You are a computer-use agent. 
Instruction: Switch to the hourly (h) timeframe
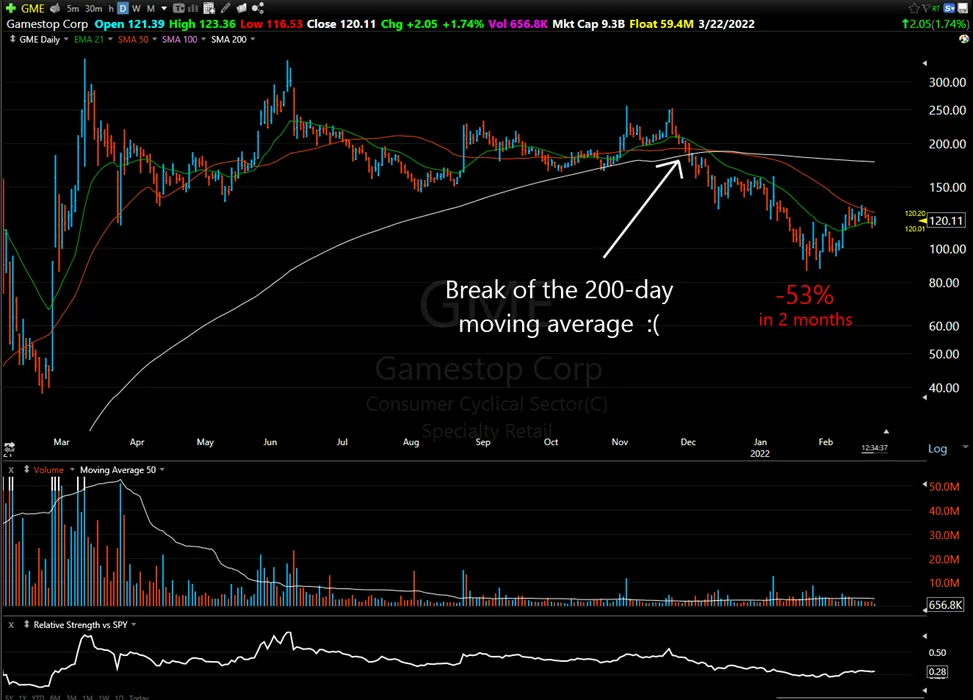[x=111, y=9]
